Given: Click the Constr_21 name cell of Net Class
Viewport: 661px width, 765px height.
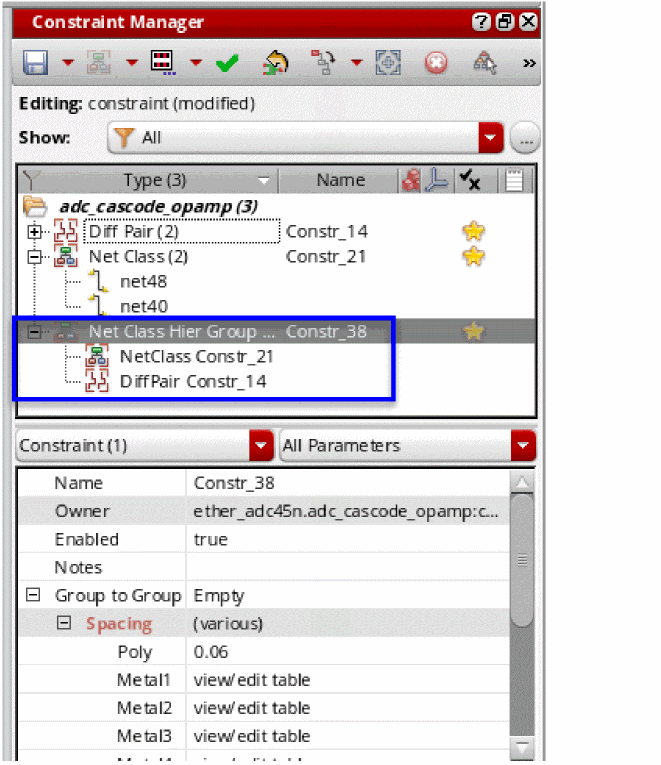Looking at the screenshot, I should tap(326, 257).
